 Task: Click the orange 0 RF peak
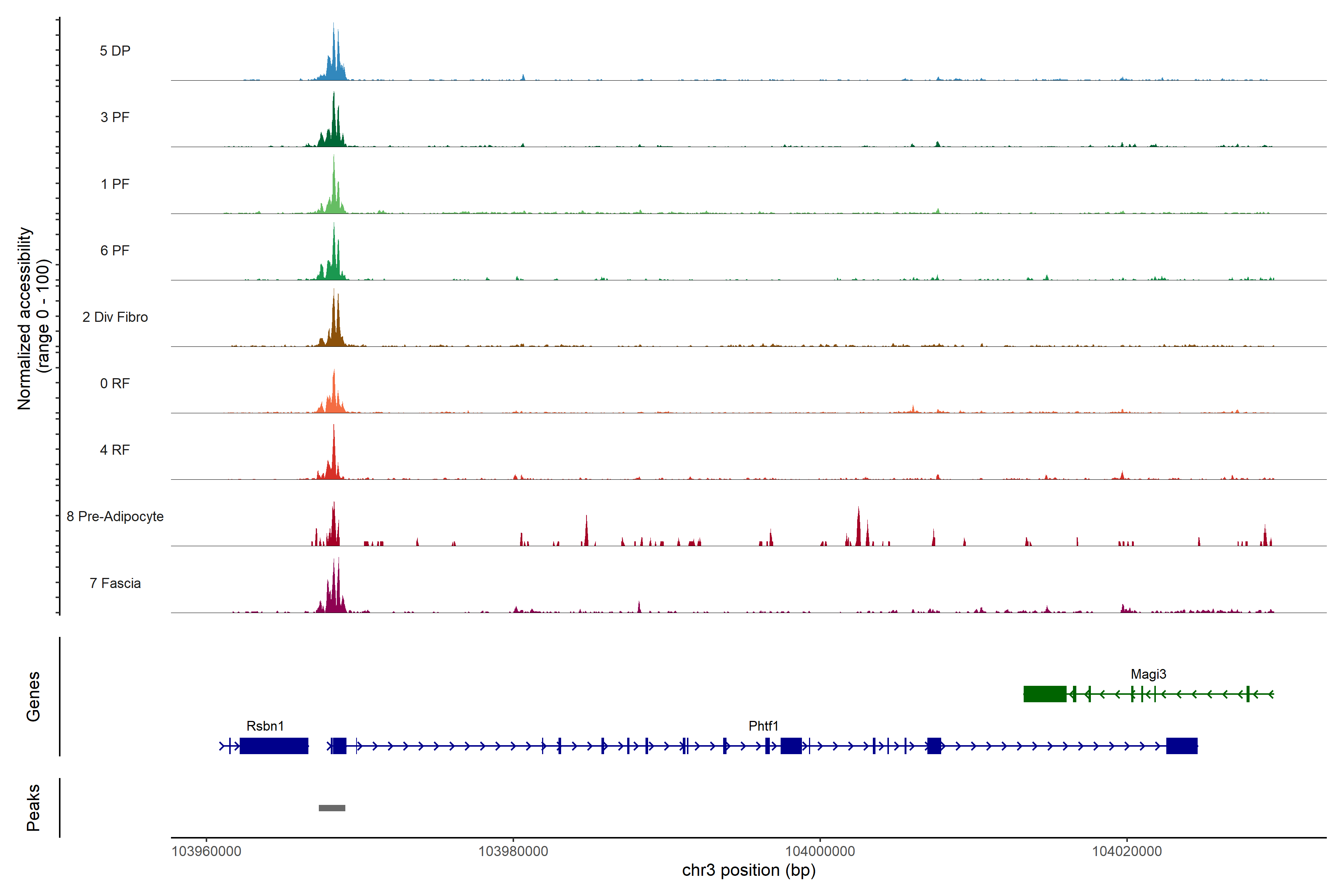point(334,400)
